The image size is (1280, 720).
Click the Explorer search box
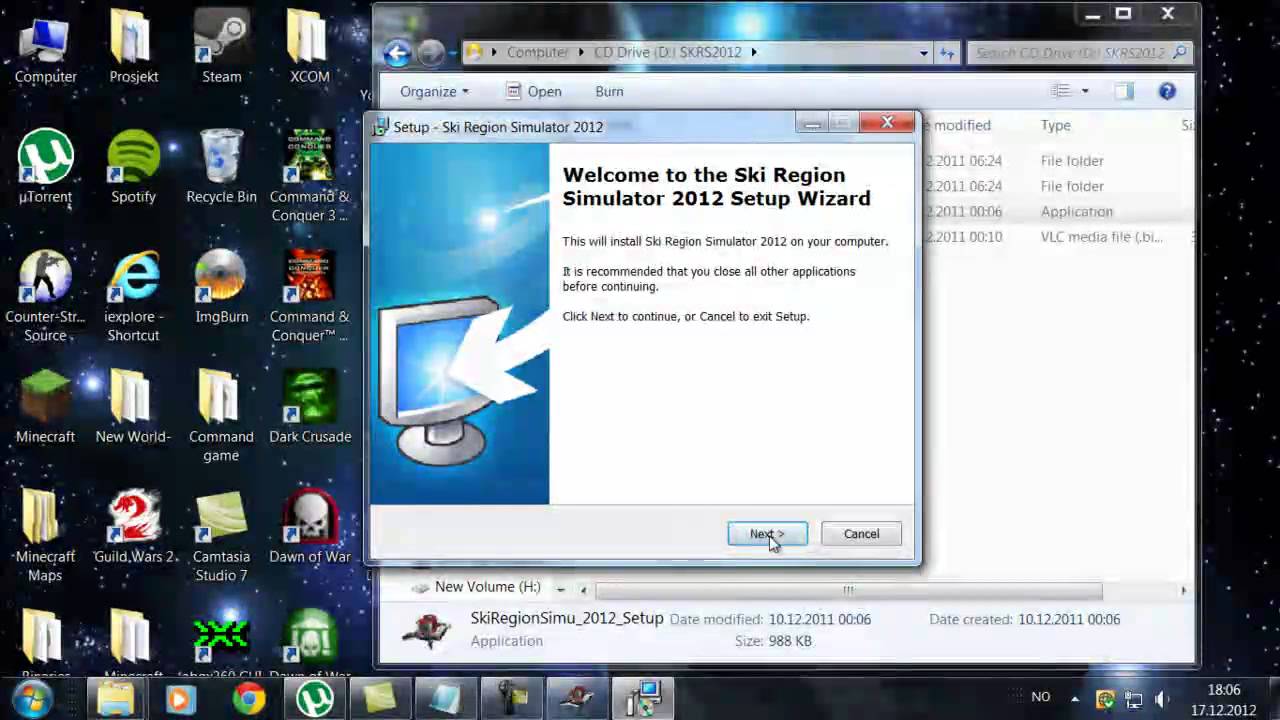click(x=1081, y=52)
